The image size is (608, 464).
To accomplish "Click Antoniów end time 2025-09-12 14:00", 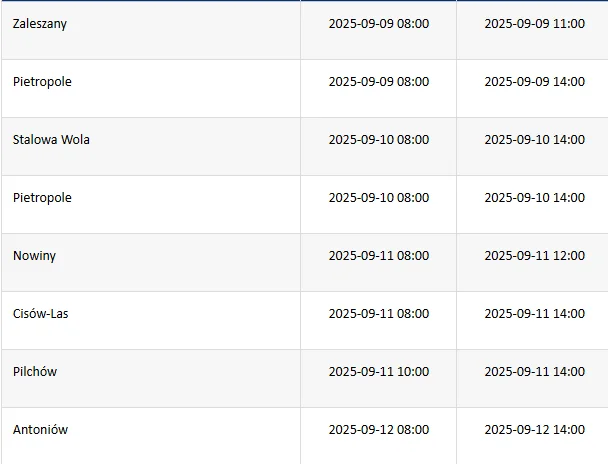I will pos(534,430).
